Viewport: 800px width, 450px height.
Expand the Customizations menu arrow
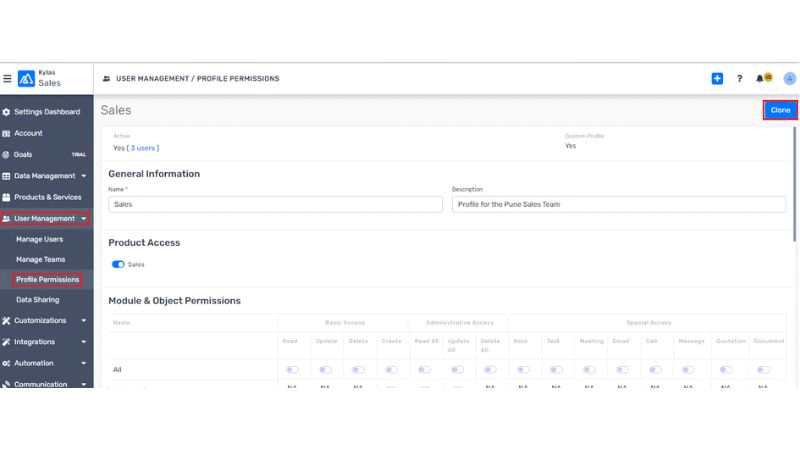84,321
